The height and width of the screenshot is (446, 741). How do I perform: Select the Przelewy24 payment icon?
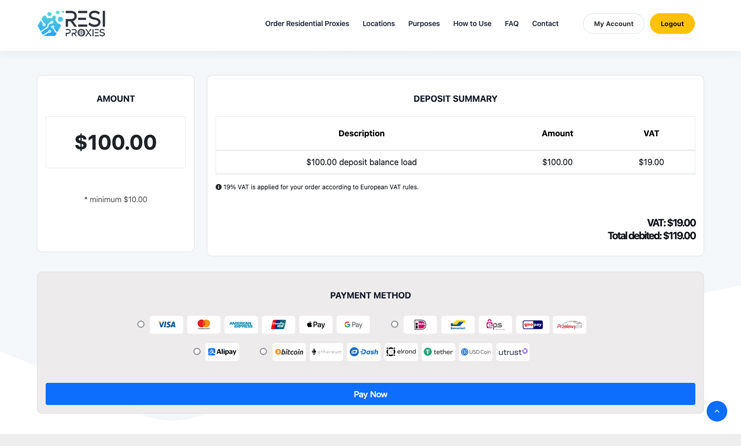click(569, 325)
